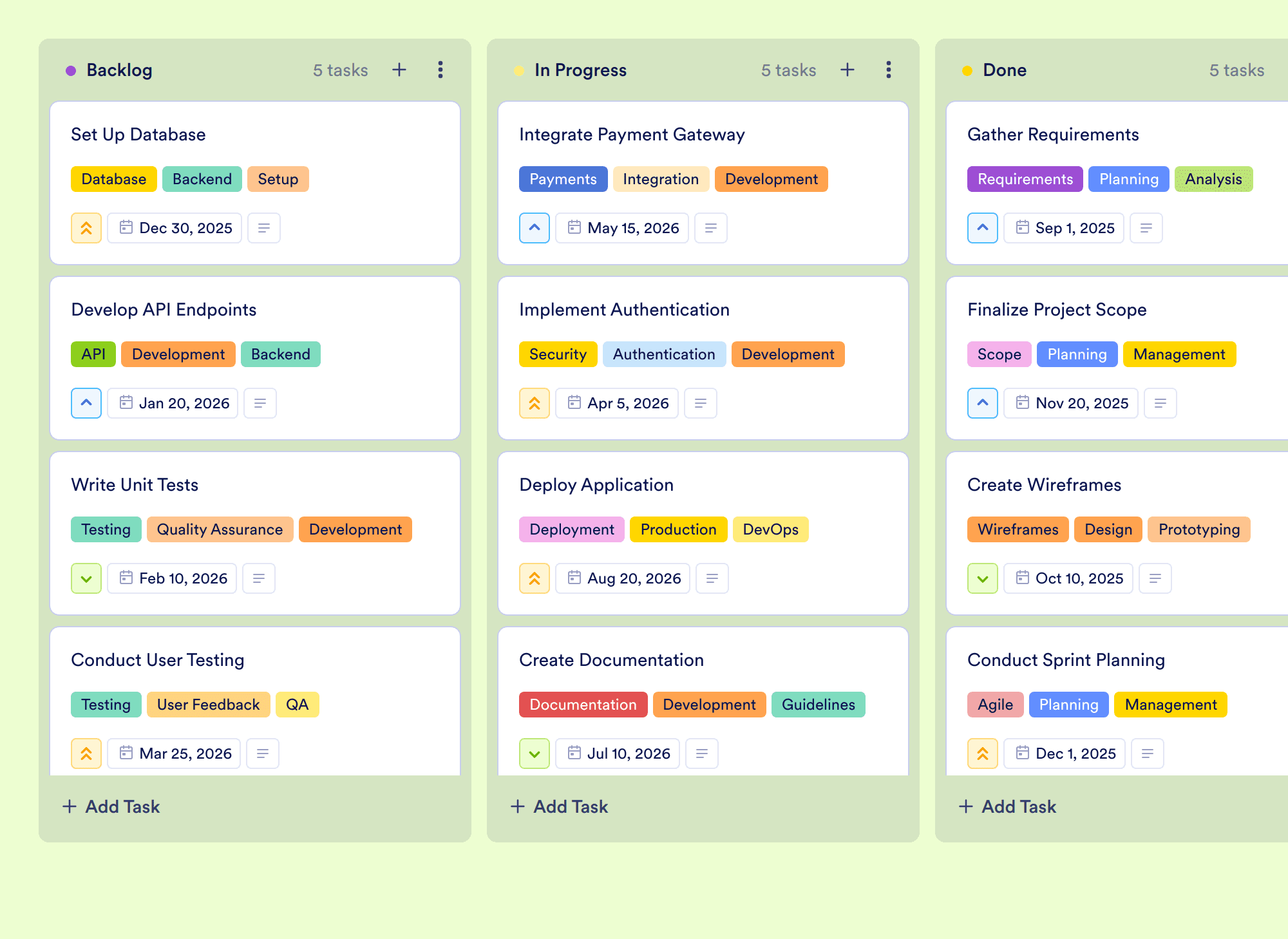The height and width of the screenshot is (939, 1288).
Task: Open description icon on Gather Requirements
Action: click(1146, 228)
